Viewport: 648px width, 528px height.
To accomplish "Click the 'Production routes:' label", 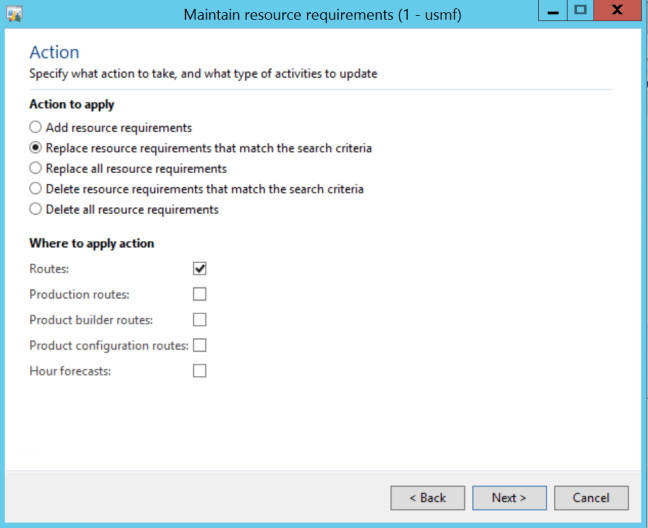I will [x=79, y=294].
